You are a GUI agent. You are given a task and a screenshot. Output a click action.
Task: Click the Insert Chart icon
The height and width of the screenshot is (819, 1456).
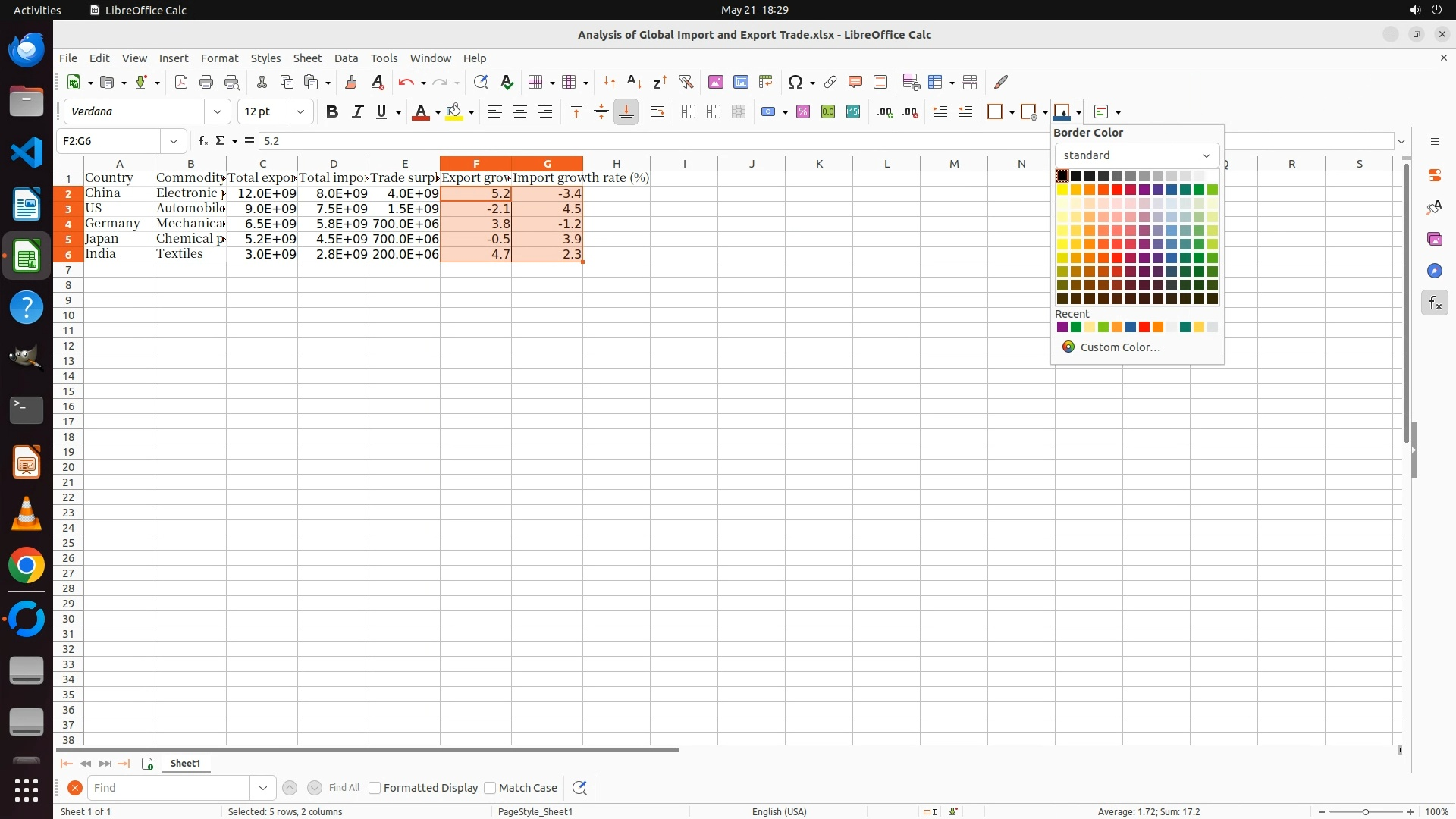click(x=740, y=82)
